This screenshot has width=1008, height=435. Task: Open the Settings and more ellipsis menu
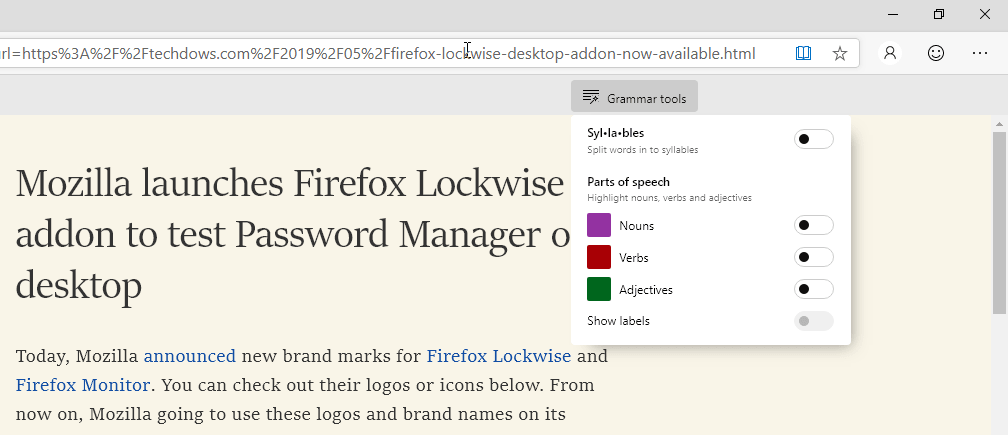(x=980, y=53)
